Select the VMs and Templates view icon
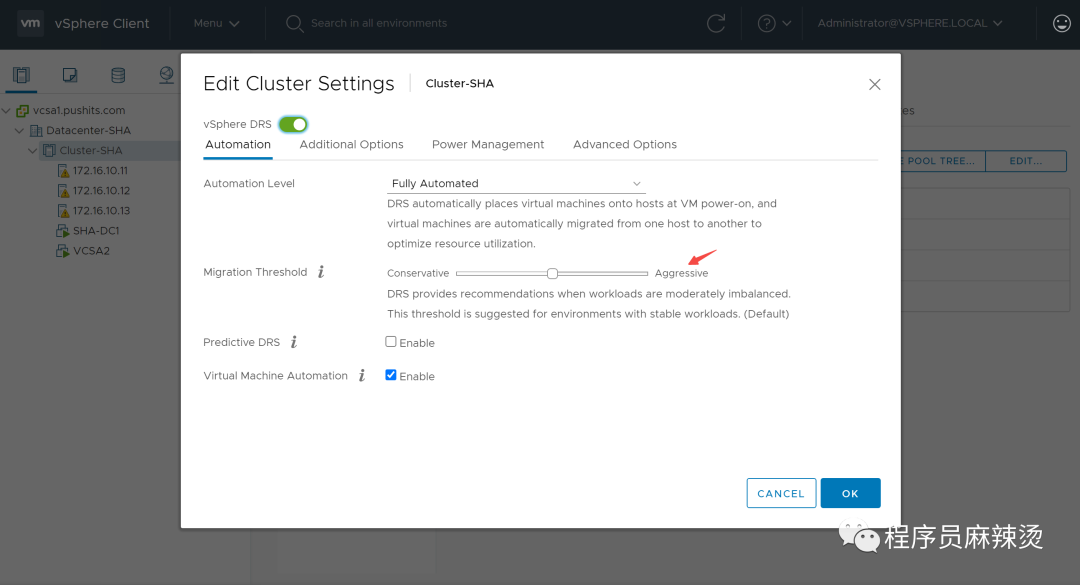This screenshot has height=585, width=1080. 70,74
